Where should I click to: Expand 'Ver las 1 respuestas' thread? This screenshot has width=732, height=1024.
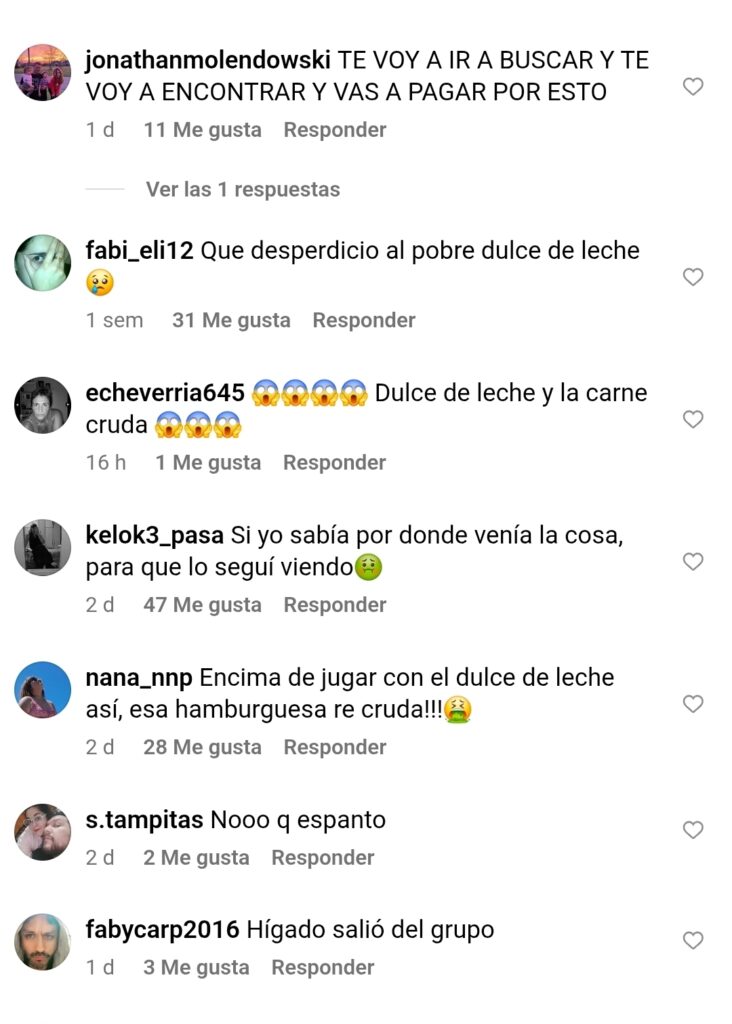coord(243,189)
